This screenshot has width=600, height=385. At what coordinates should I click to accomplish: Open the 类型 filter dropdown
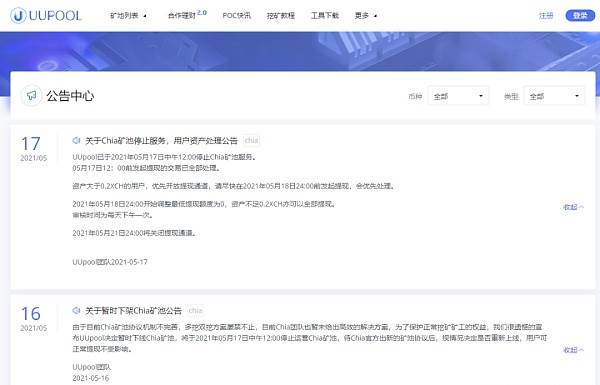[x=554, y=96]
